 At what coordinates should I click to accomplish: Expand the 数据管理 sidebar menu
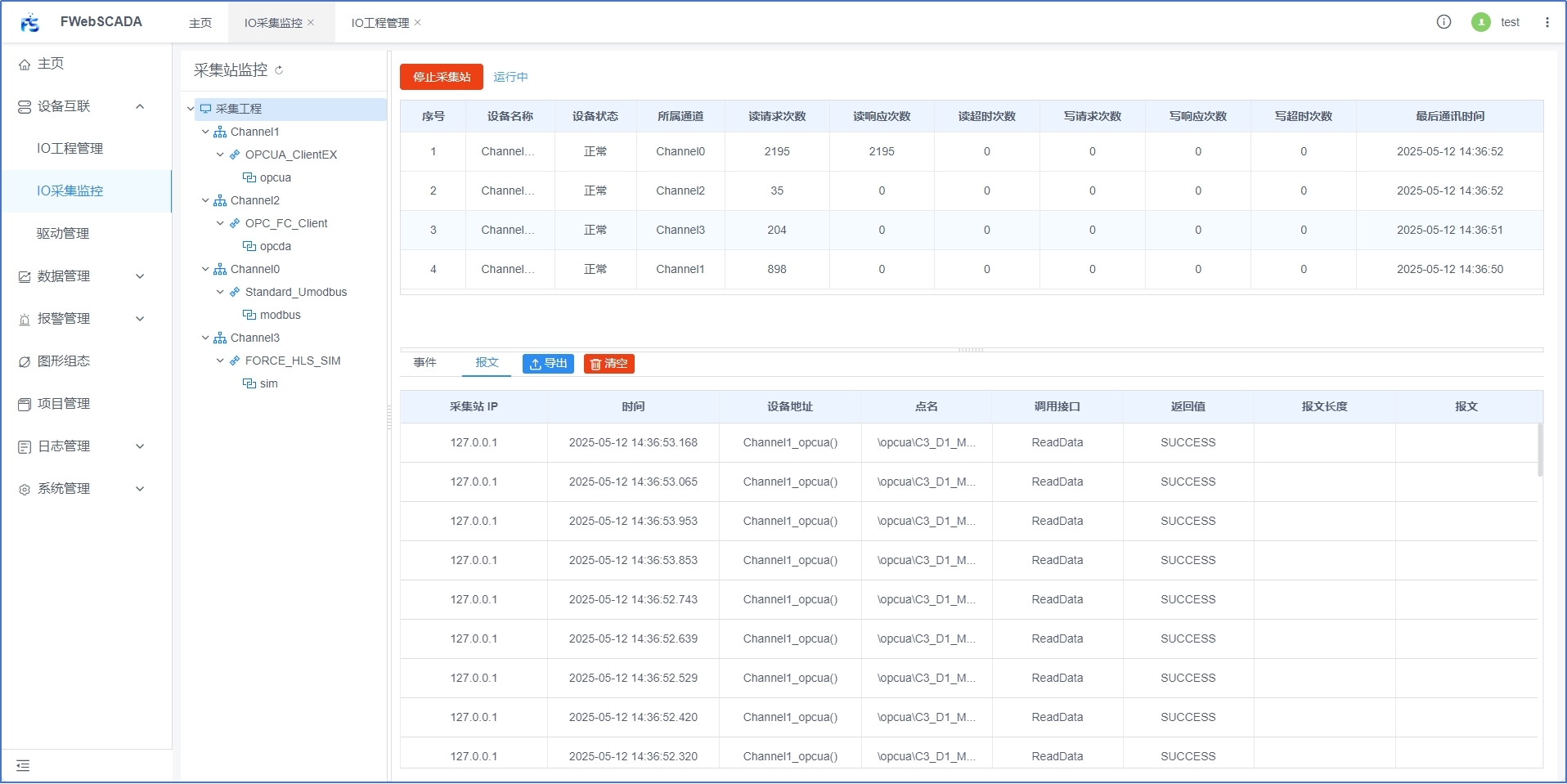coord(140,276)
